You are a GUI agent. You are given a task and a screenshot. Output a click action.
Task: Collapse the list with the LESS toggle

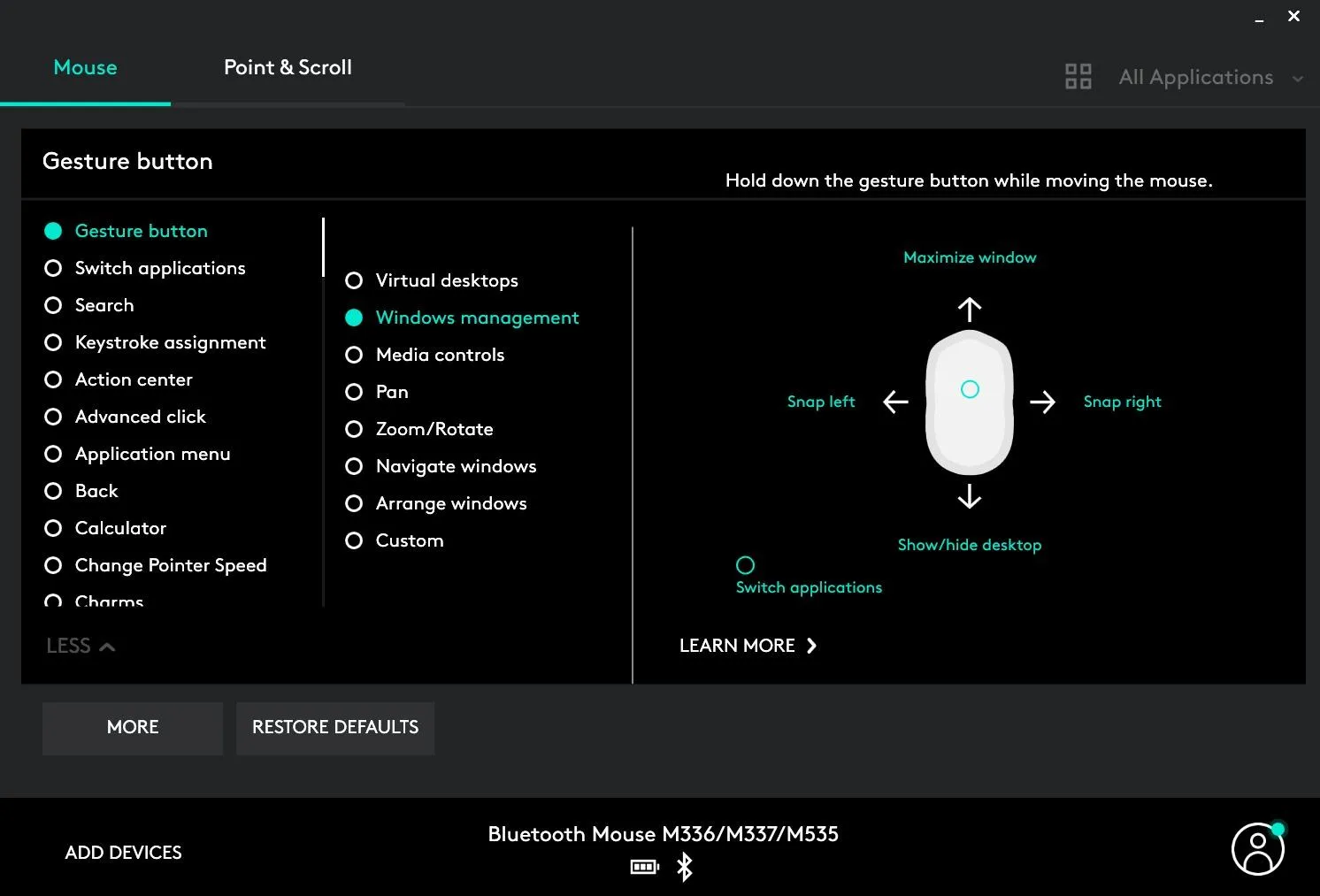pyautogui.click(x=81, y=646)
